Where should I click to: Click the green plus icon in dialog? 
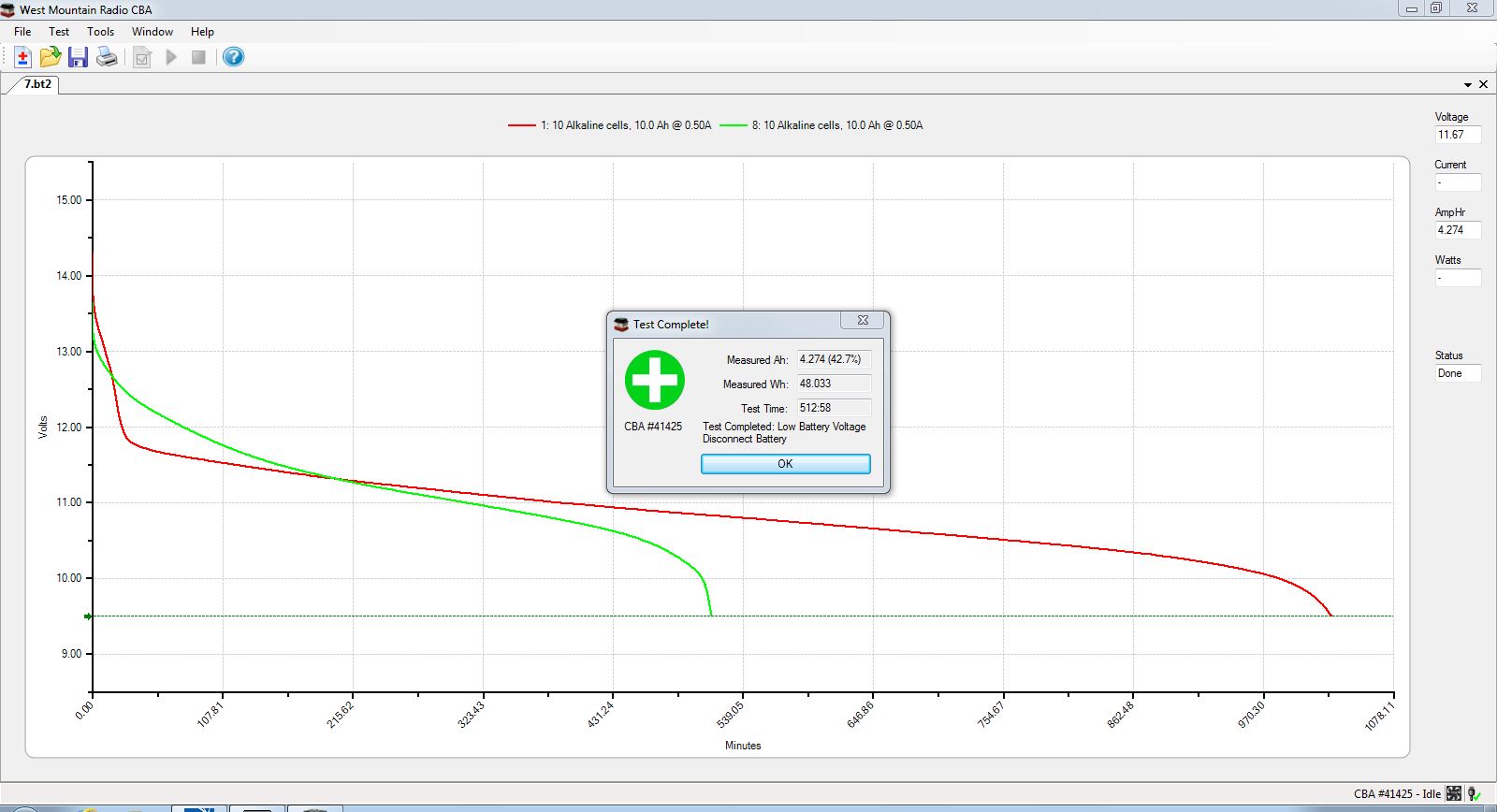pyautogui.click(x=655, y=380)
